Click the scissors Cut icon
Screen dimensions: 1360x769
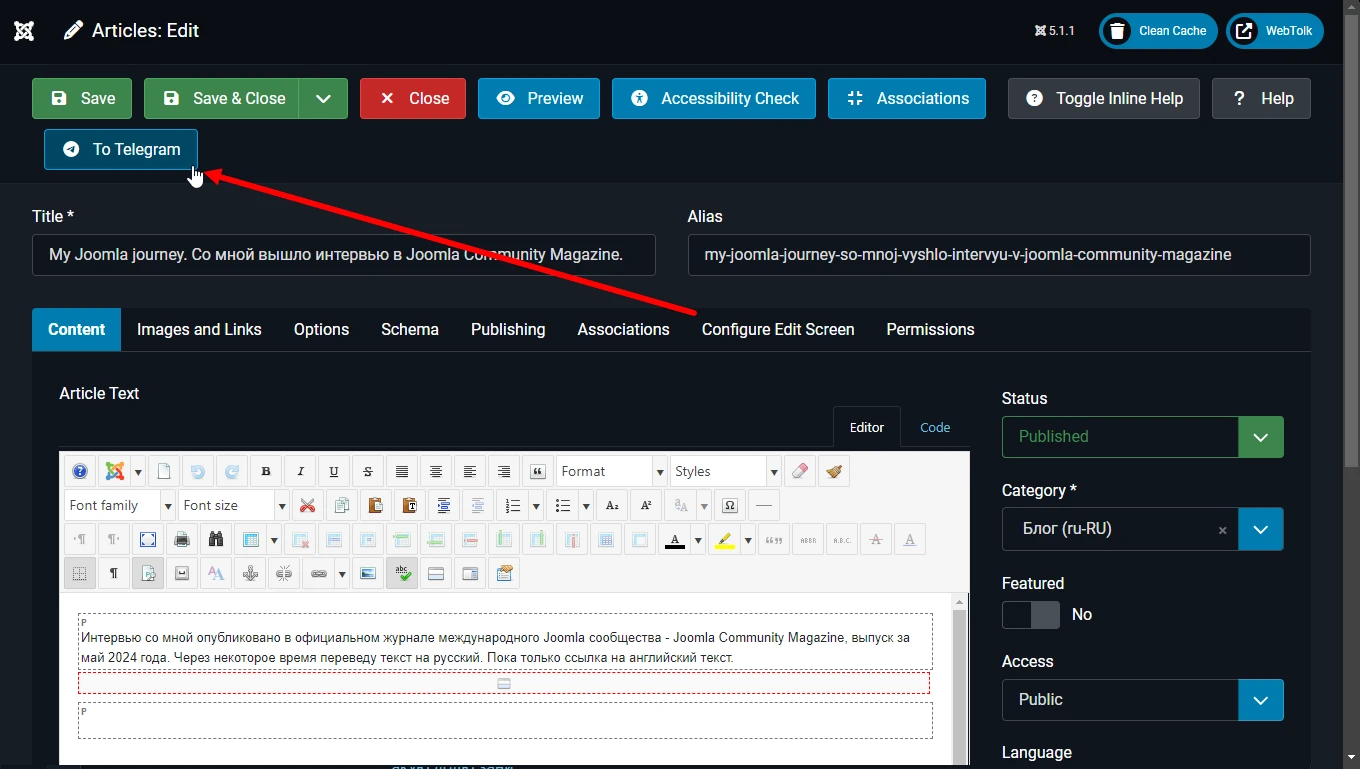tap(307, 505)
